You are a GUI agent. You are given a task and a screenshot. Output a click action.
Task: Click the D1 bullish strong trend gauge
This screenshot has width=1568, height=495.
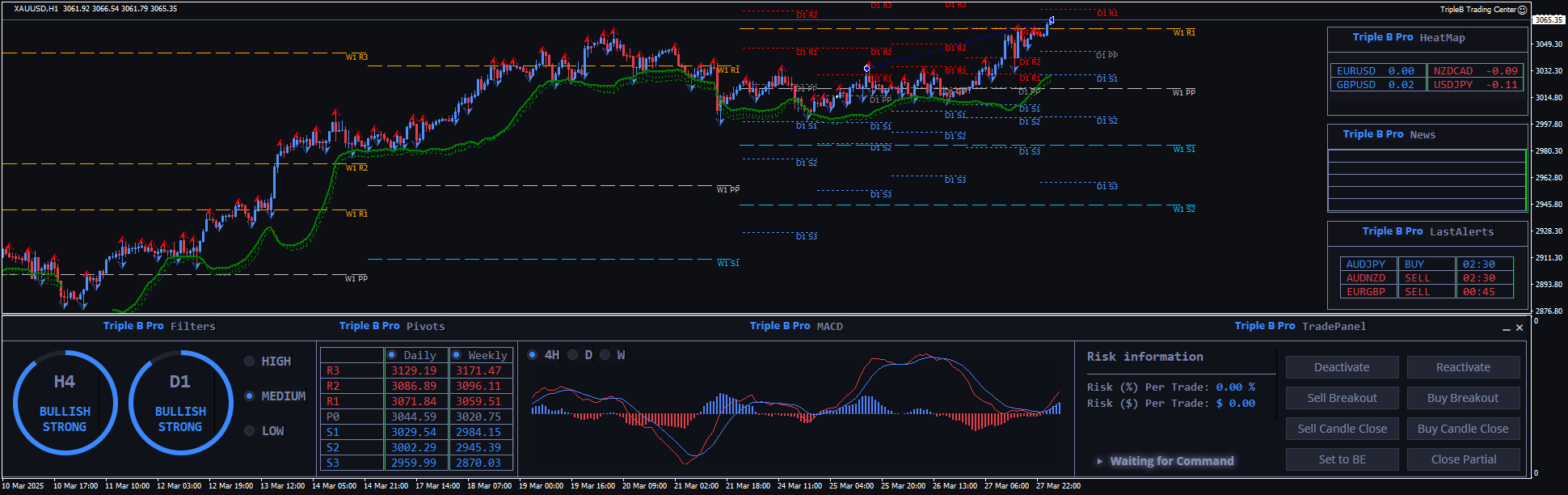click(x=180, y=403)
